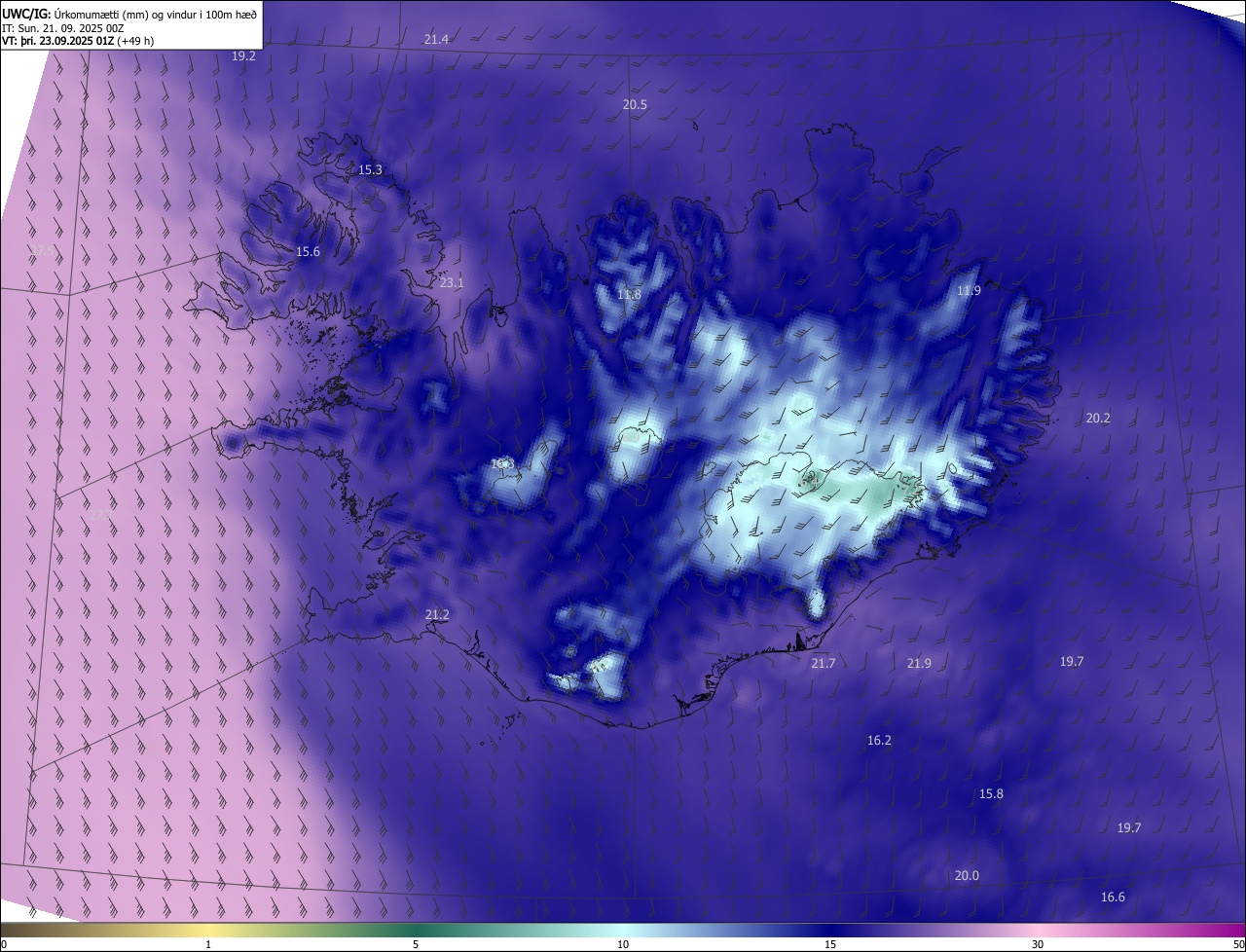Click the map value label 11.8
The image size is (1246, 952).
(x=629, y=294)
